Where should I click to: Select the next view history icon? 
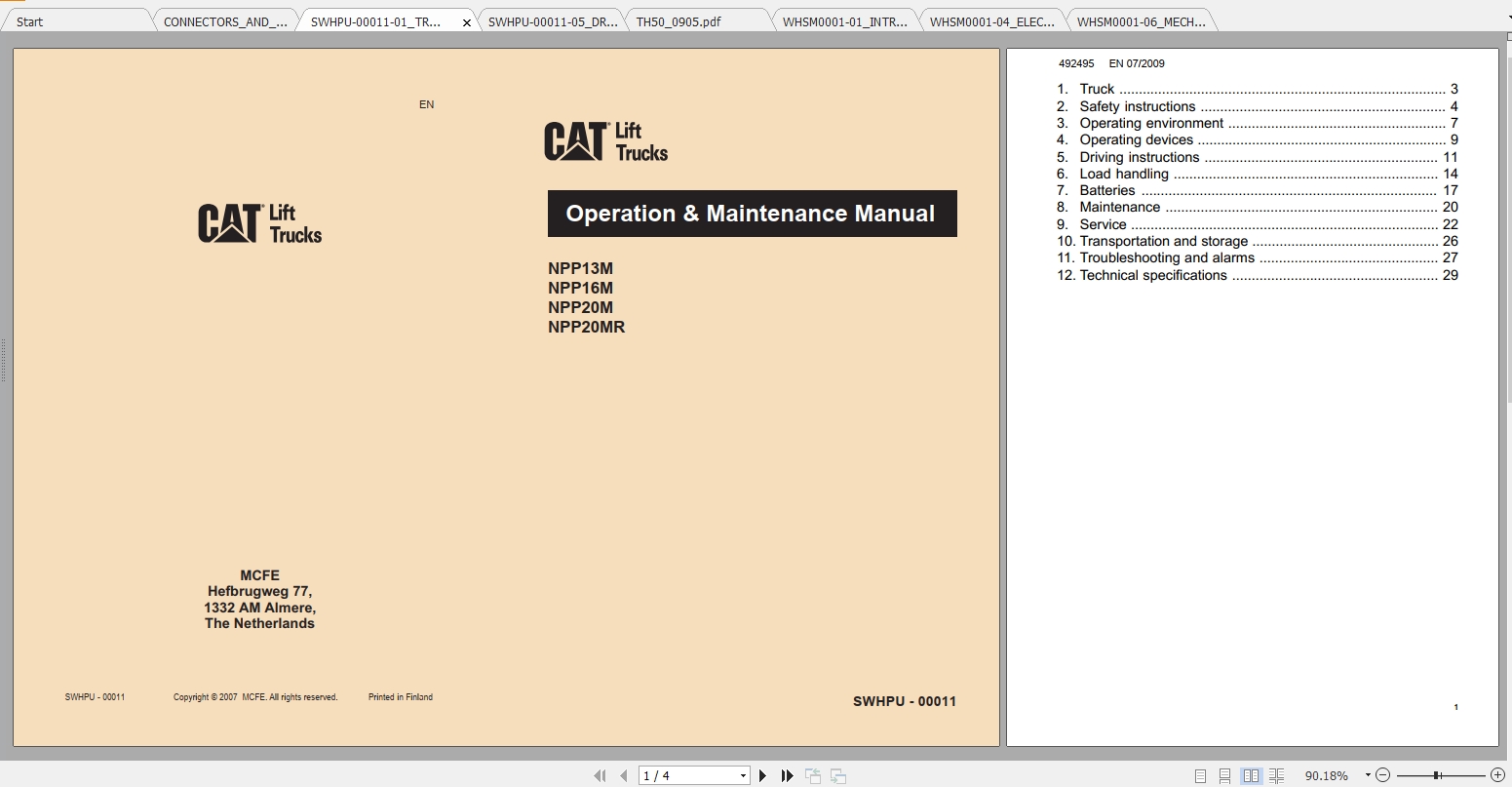(x=837, y=774)
